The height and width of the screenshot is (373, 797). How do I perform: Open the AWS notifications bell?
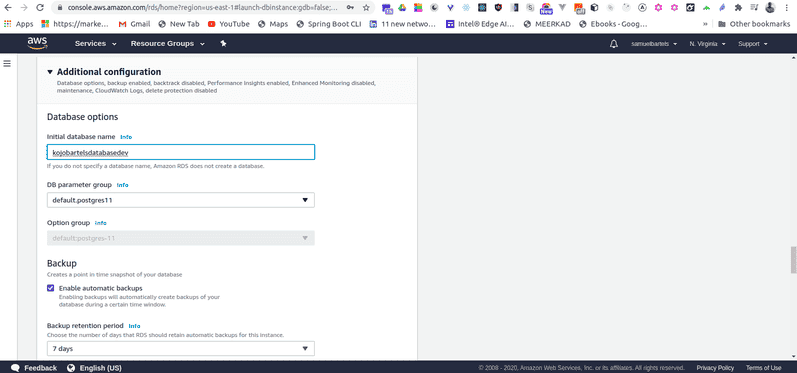[614, 44]
